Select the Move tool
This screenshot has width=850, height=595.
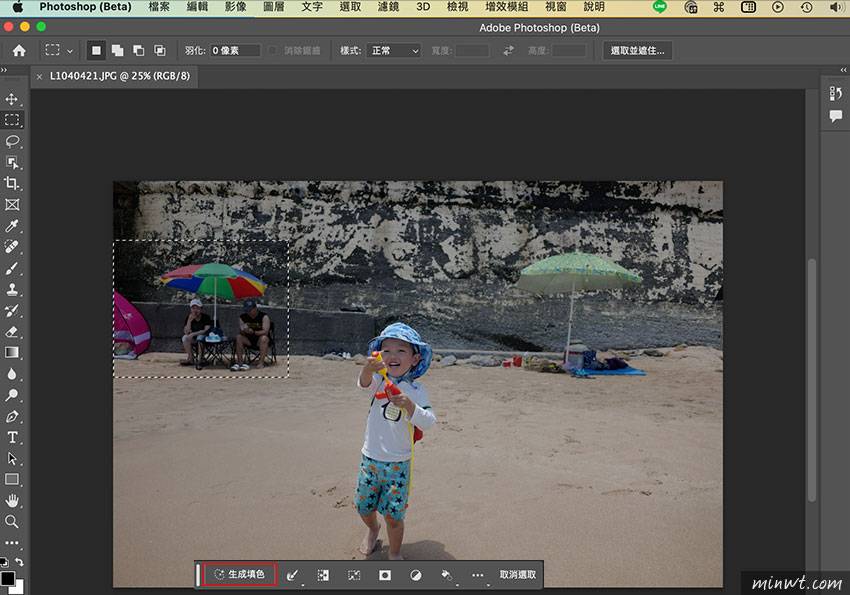point(13,98)
